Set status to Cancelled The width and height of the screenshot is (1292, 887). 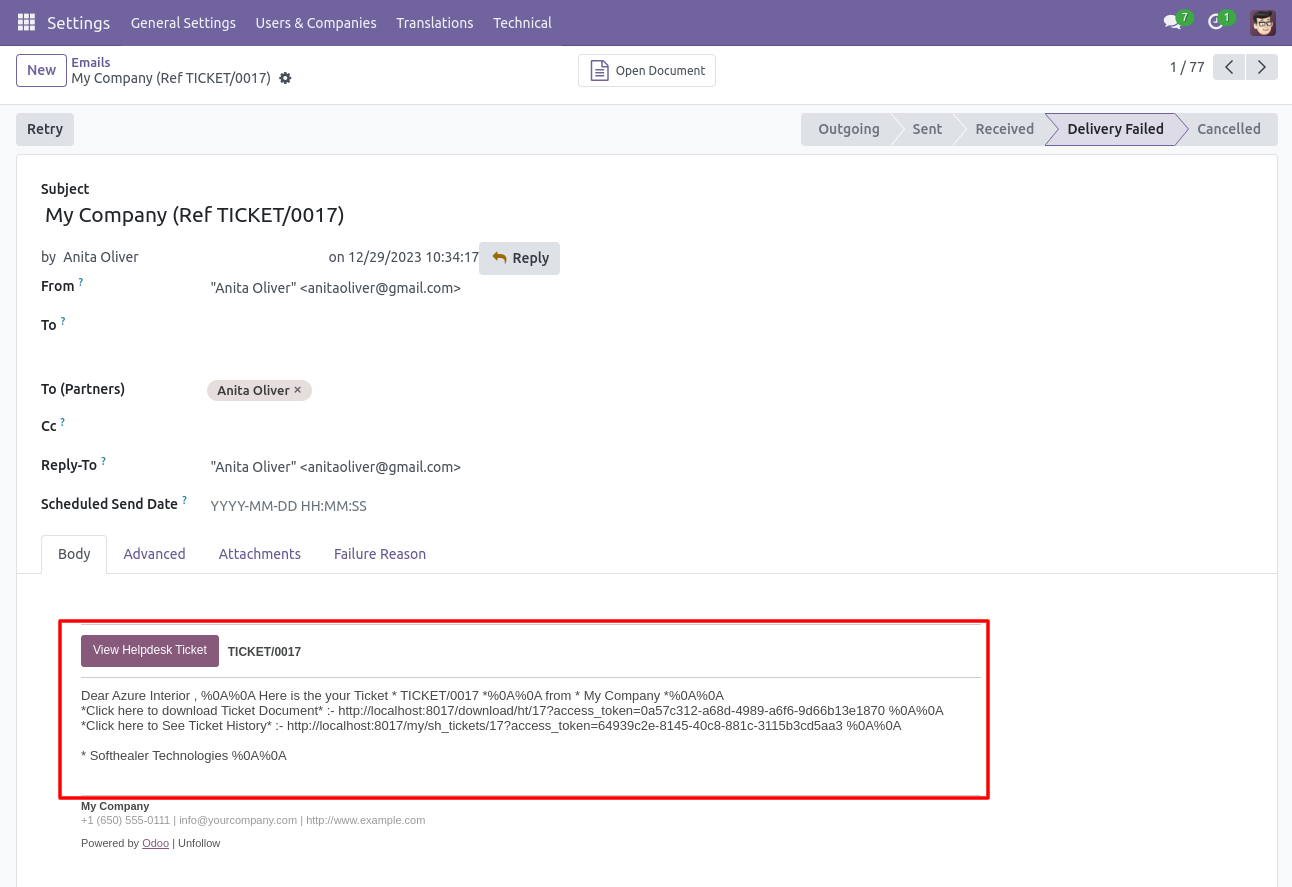point(1229,129)
